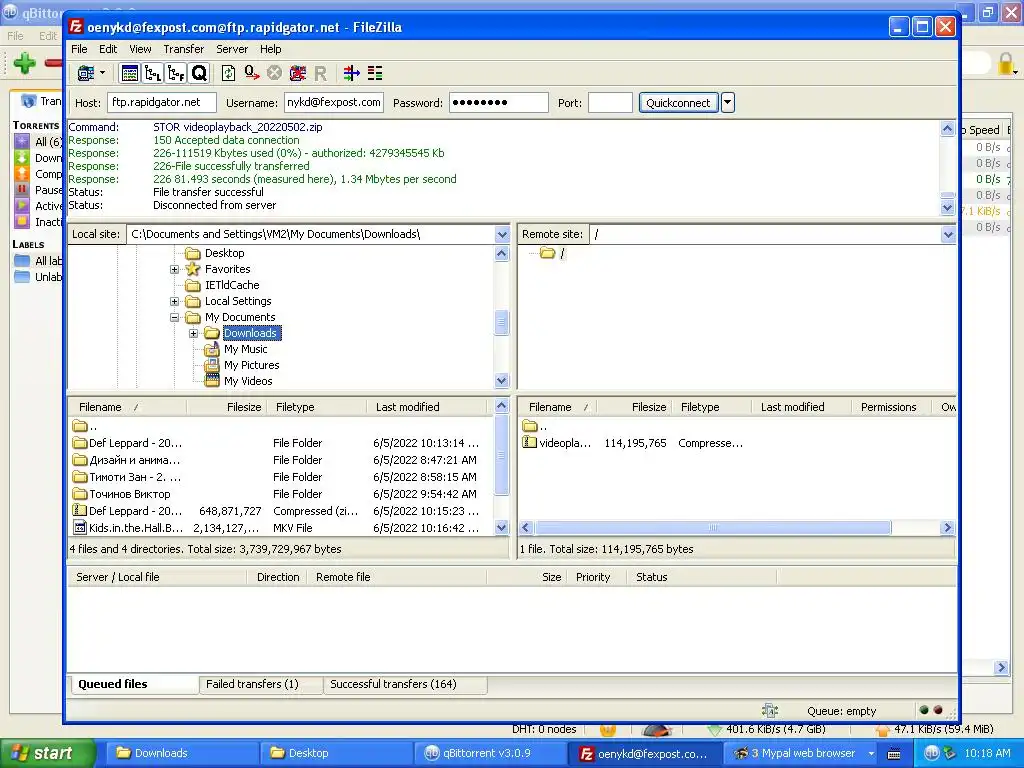Click the Port input field

click(610, 103)
